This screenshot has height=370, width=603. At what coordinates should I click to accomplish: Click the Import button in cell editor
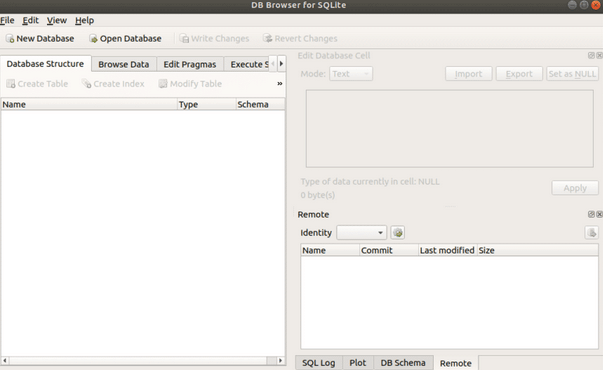[x=468, y=74]
